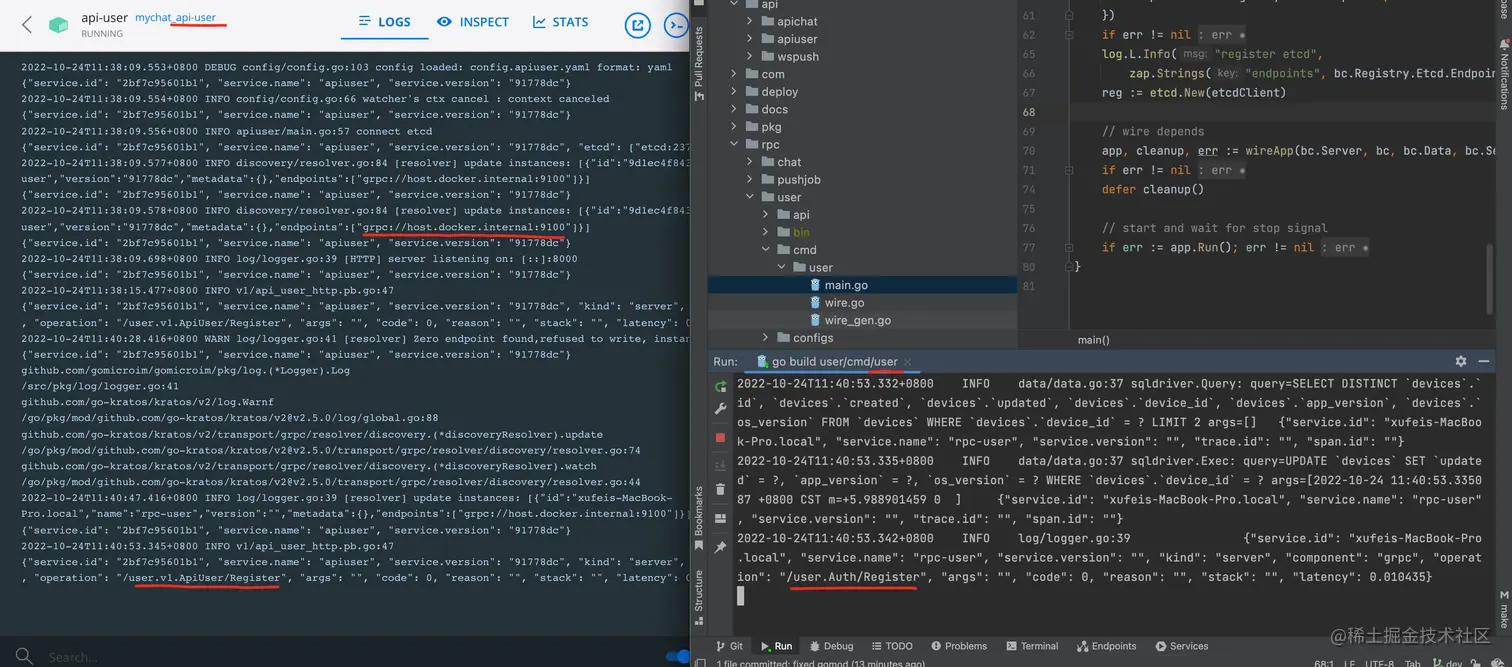
Task: Expand the docs folder
Action: pyautogui.click(x=735, y=109)
